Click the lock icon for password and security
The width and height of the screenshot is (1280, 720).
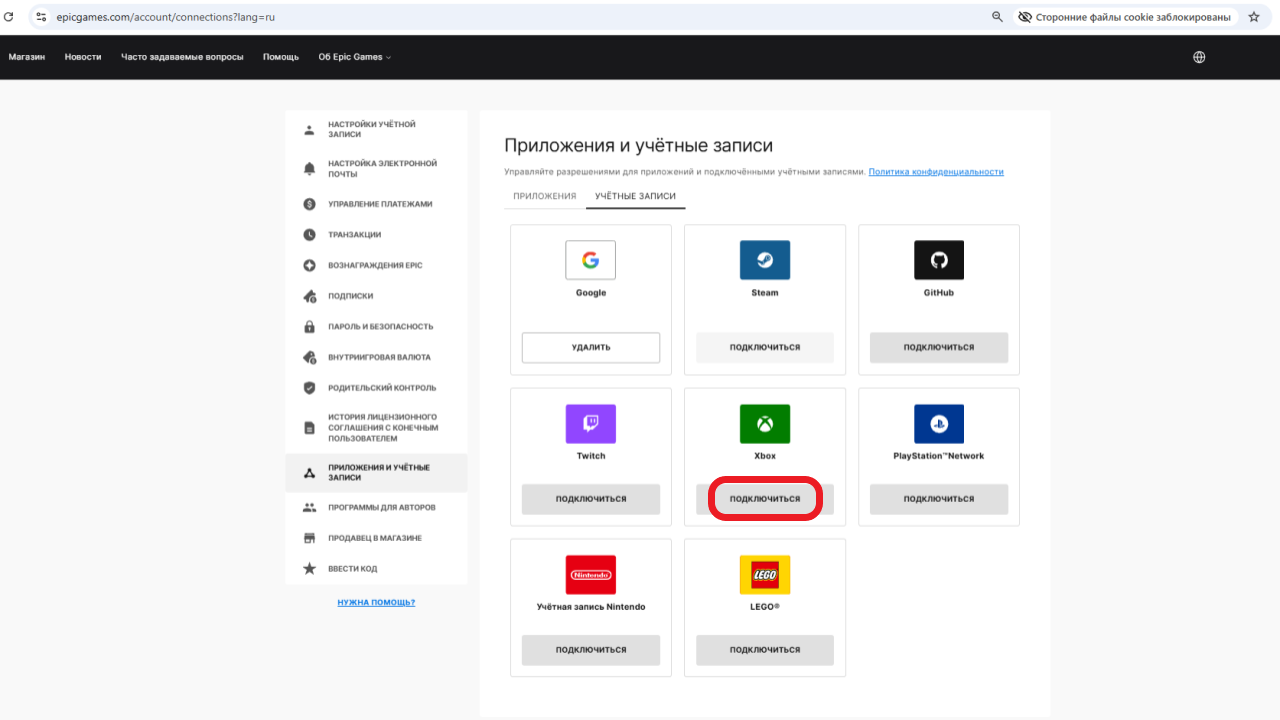tap(309, 327)
